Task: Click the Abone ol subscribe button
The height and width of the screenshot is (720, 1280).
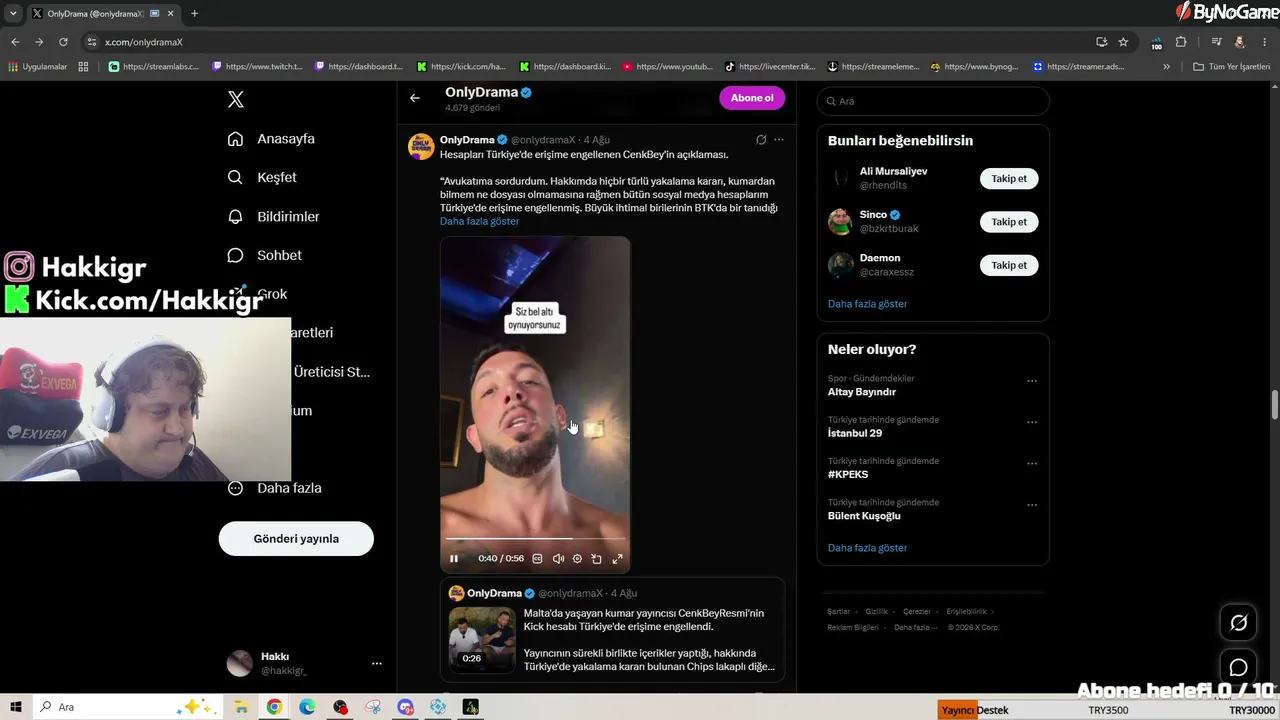Action: click(752, 98)
